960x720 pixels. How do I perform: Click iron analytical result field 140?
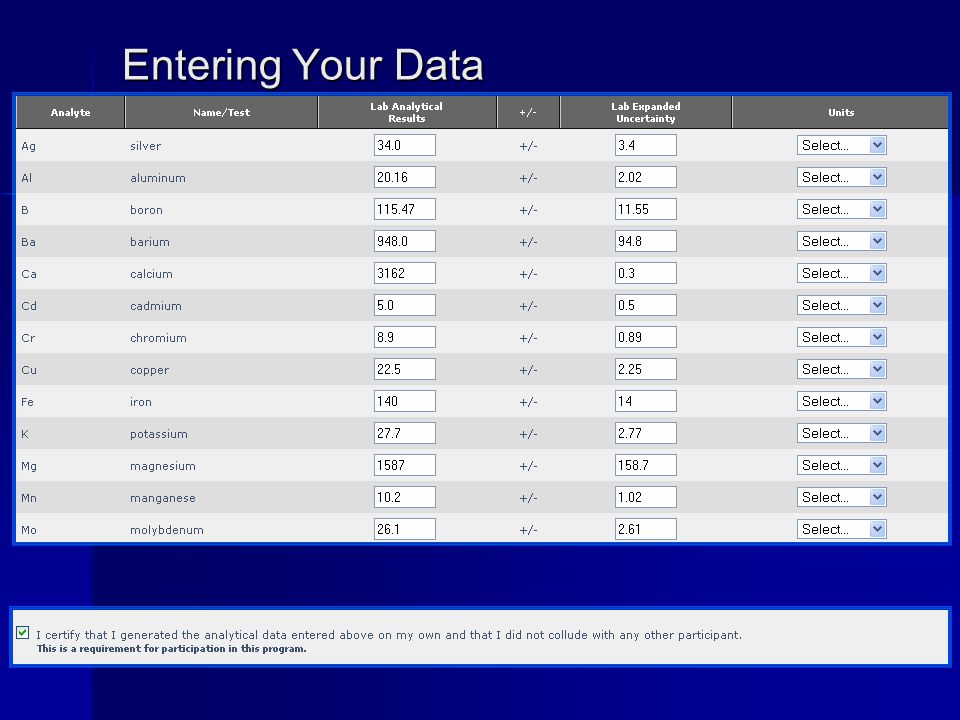pos(405,401)
